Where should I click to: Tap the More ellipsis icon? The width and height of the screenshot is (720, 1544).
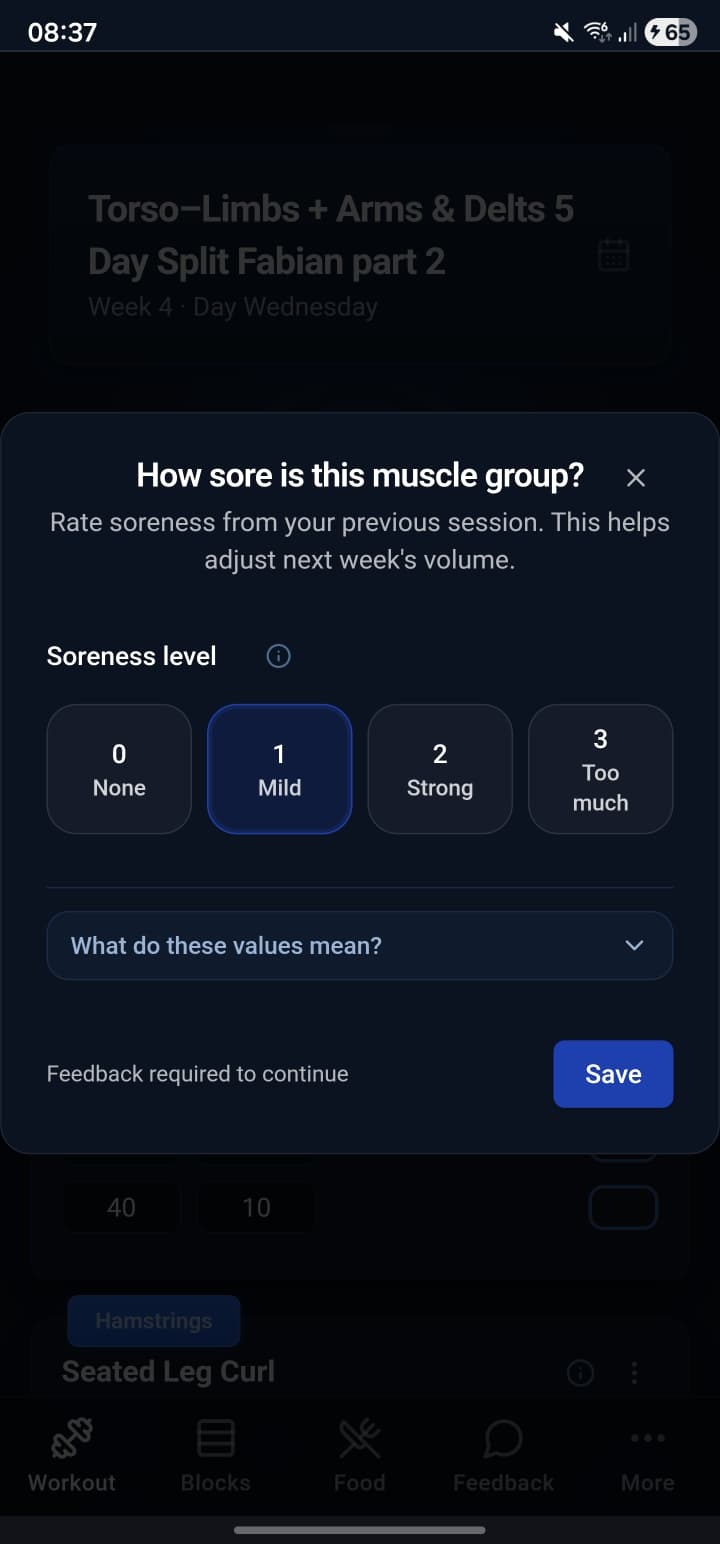pos(647,1441)
